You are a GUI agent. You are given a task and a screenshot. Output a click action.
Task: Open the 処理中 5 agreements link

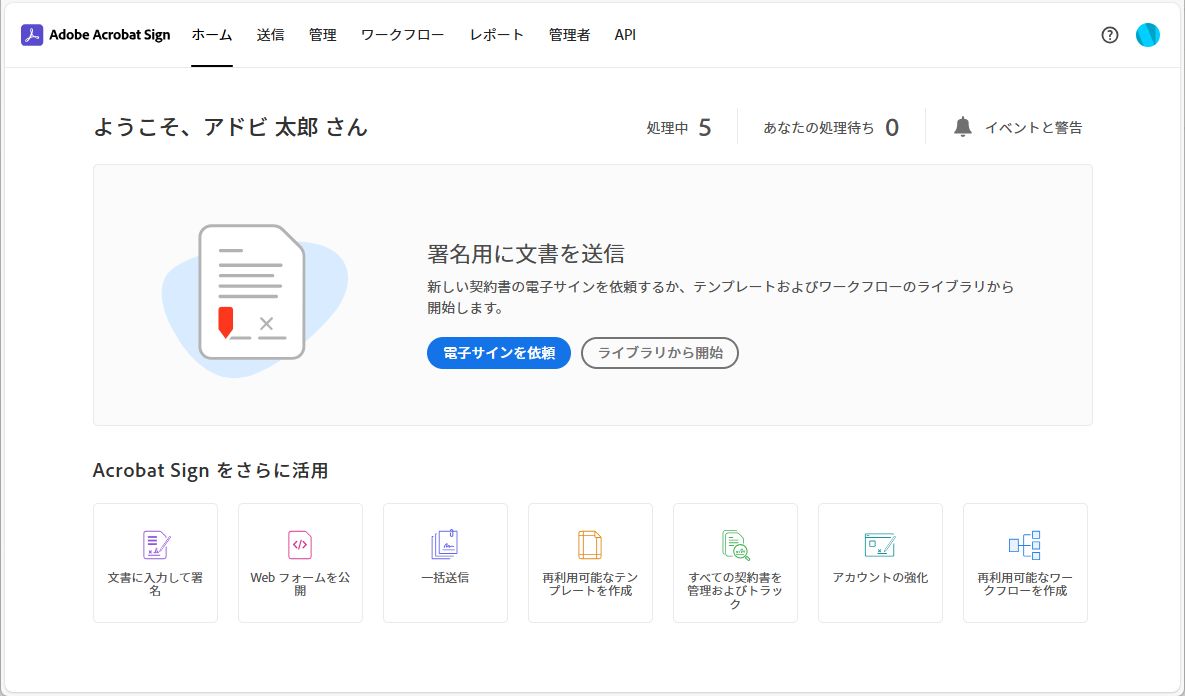pyautogui.click(x=679, y=128)
